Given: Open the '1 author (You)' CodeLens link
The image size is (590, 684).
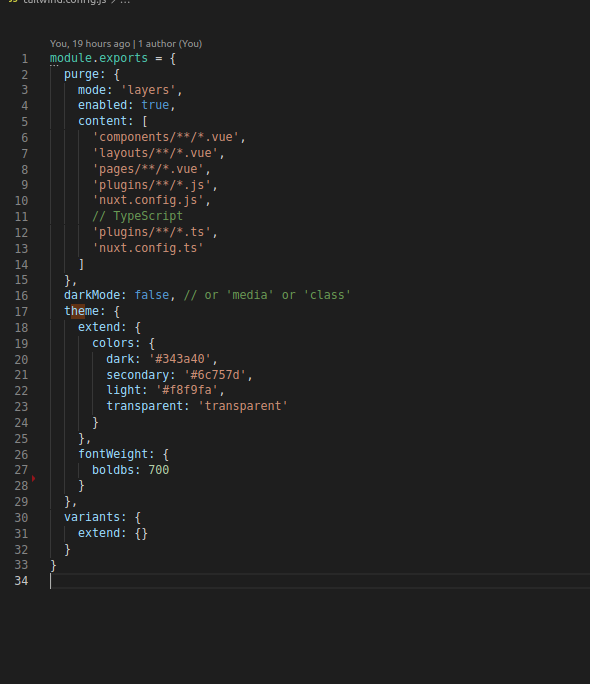Looking at the screenshot, I should 170,44.
